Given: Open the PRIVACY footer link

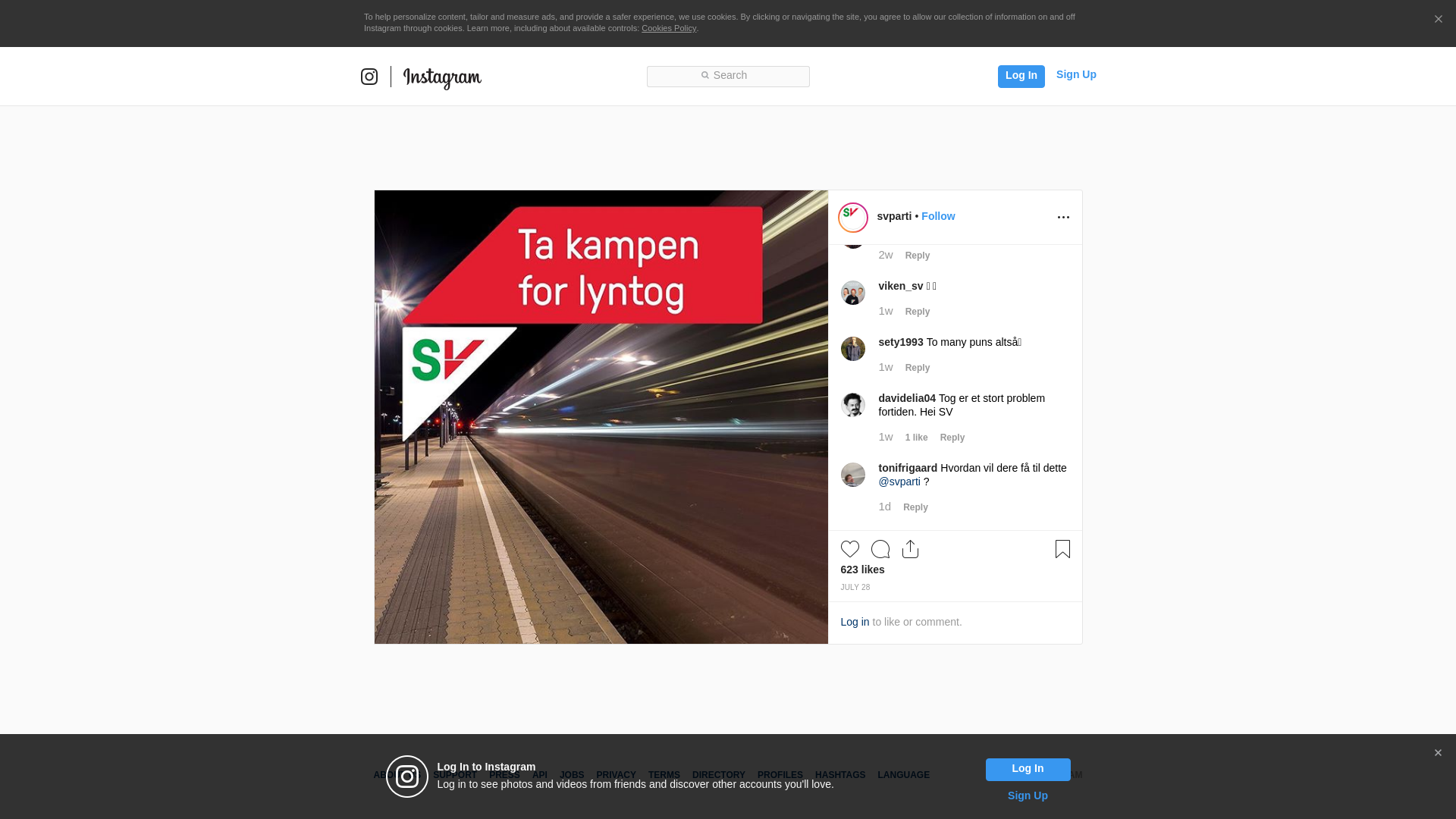Looking at the screenshot, I should (616, 775).
